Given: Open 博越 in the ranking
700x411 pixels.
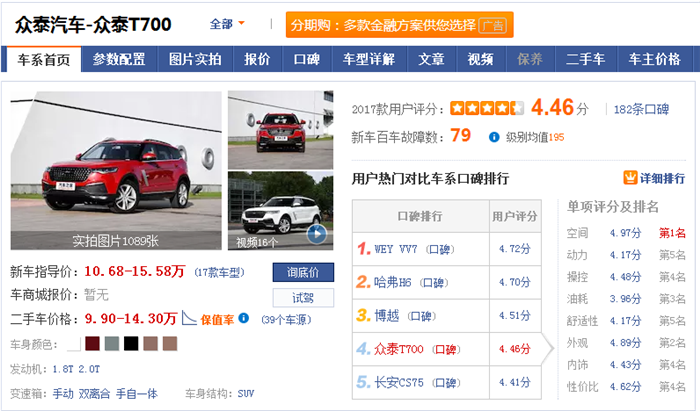Looking at the screenshot, I should [386, 316].
